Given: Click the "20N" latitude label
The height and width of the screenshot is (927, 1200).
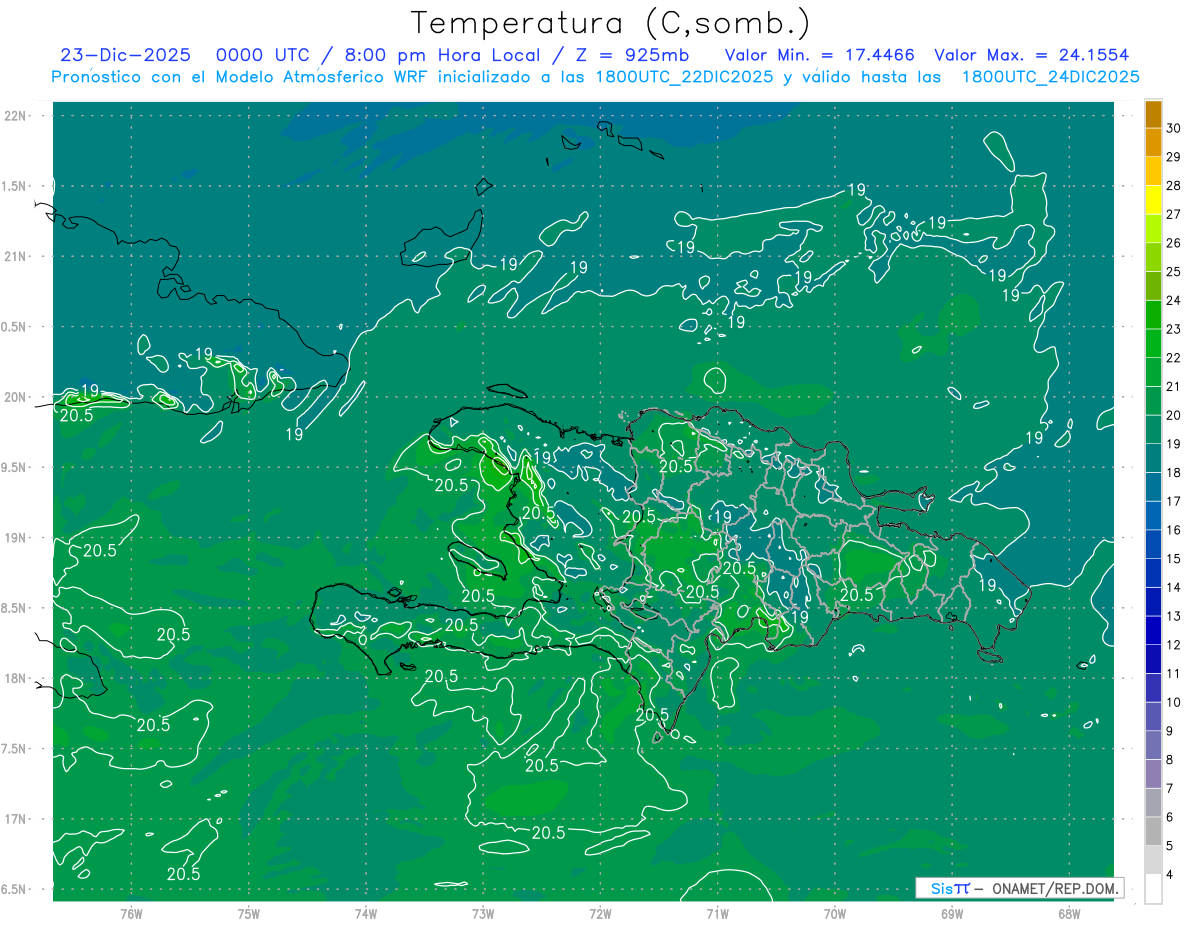Looking at the screenshot, I should pyautogui.click(x=16, y=397).
